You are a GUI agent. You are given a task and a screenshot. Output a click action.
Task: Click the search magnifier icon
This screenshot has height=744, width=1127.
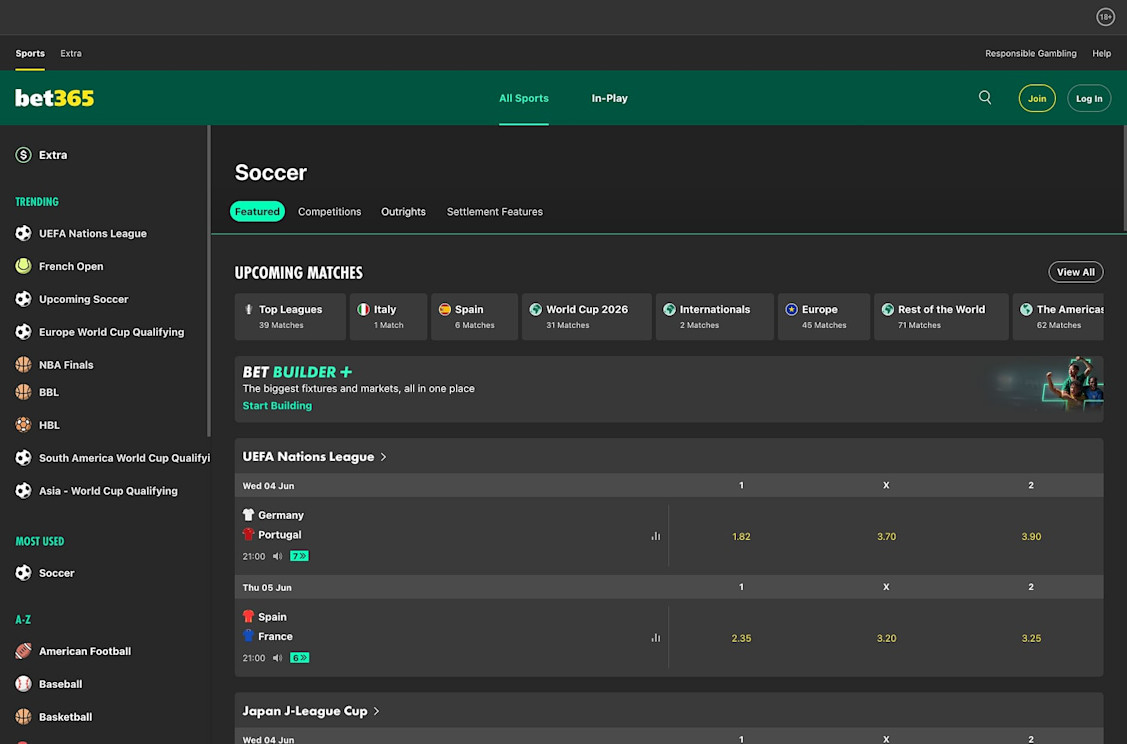(985, 97)
